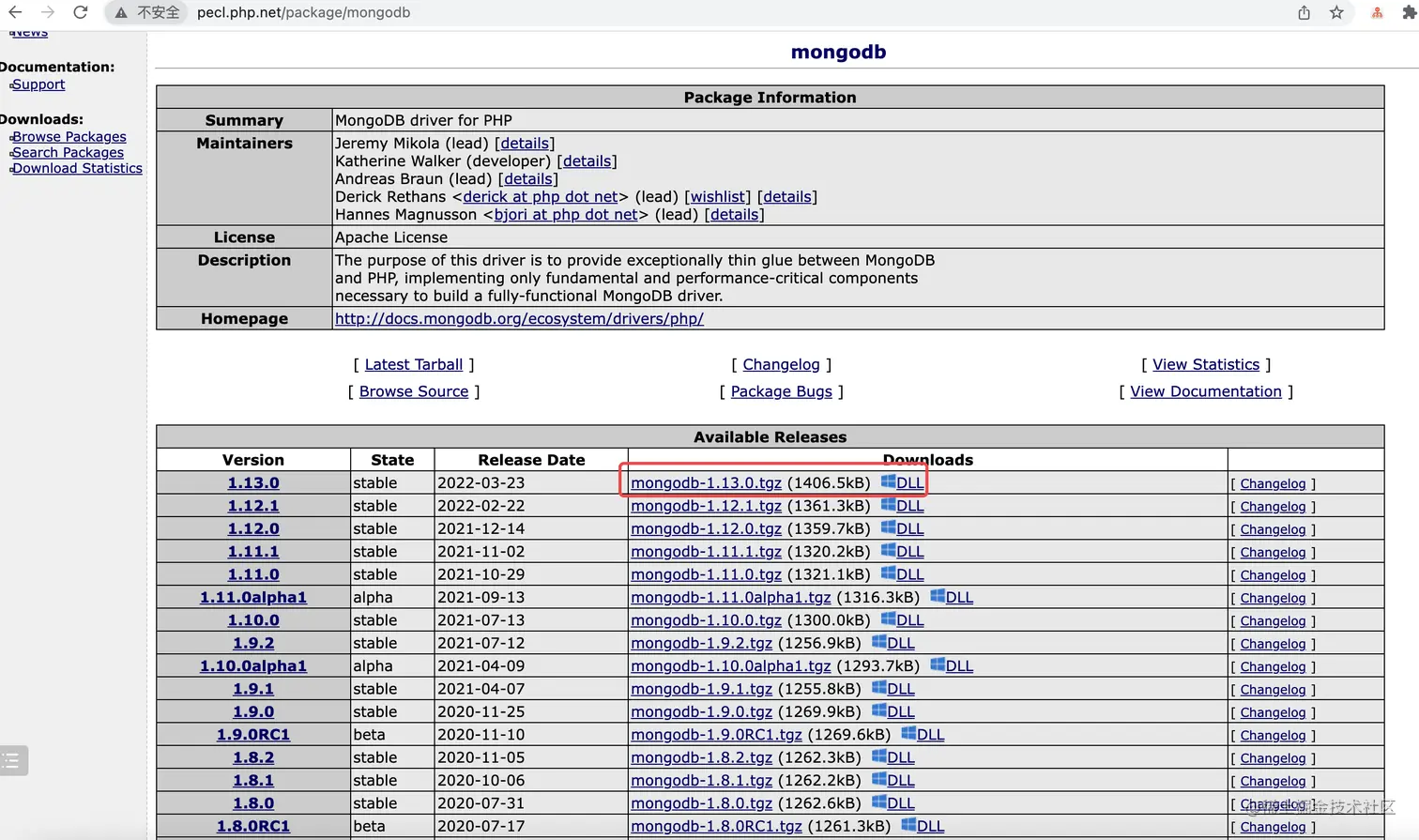View details for maintainer Katherine Walker
The image size is (1419, 840).
tap(587, 161)
